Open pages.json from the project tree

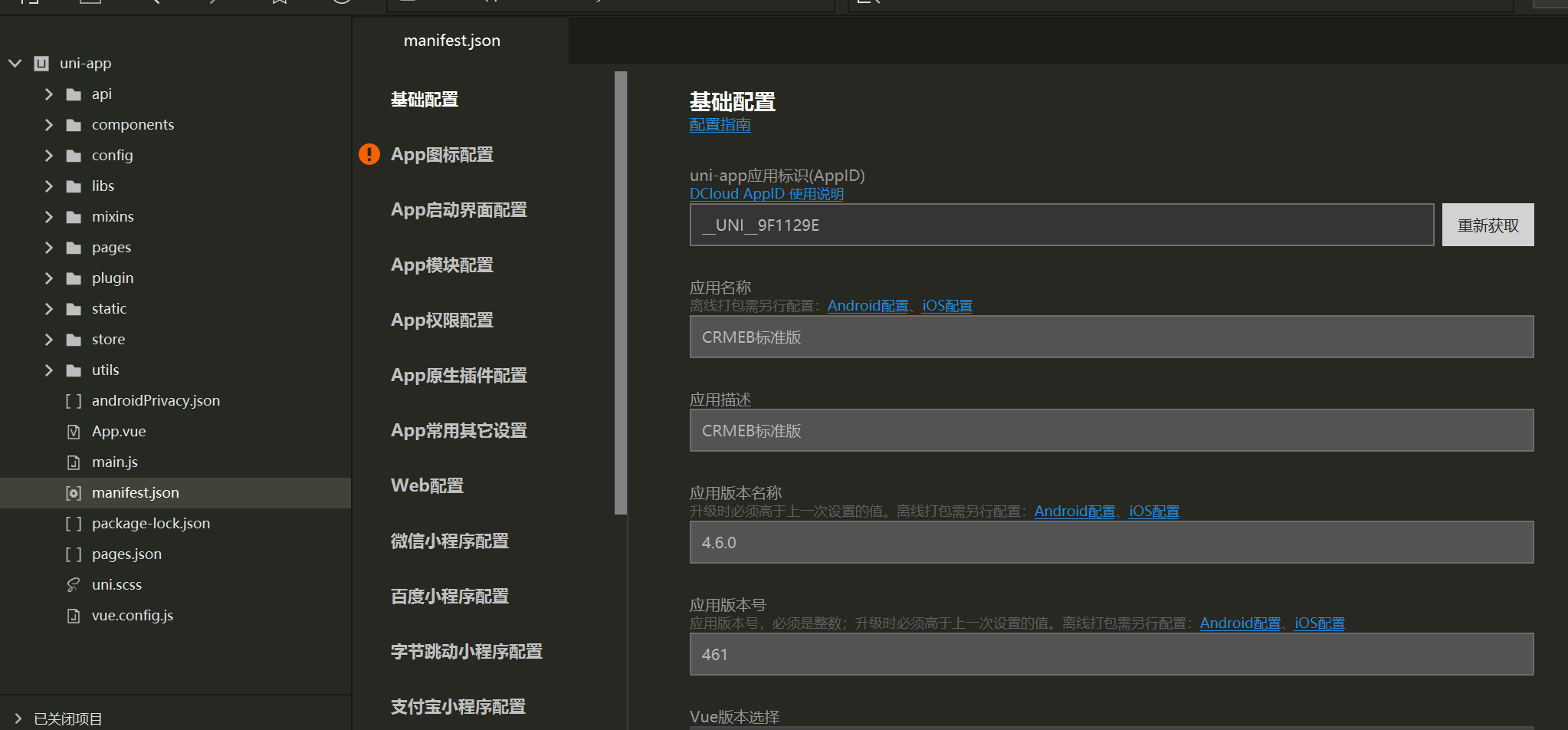pyautogui.click(x=126, y=554)
